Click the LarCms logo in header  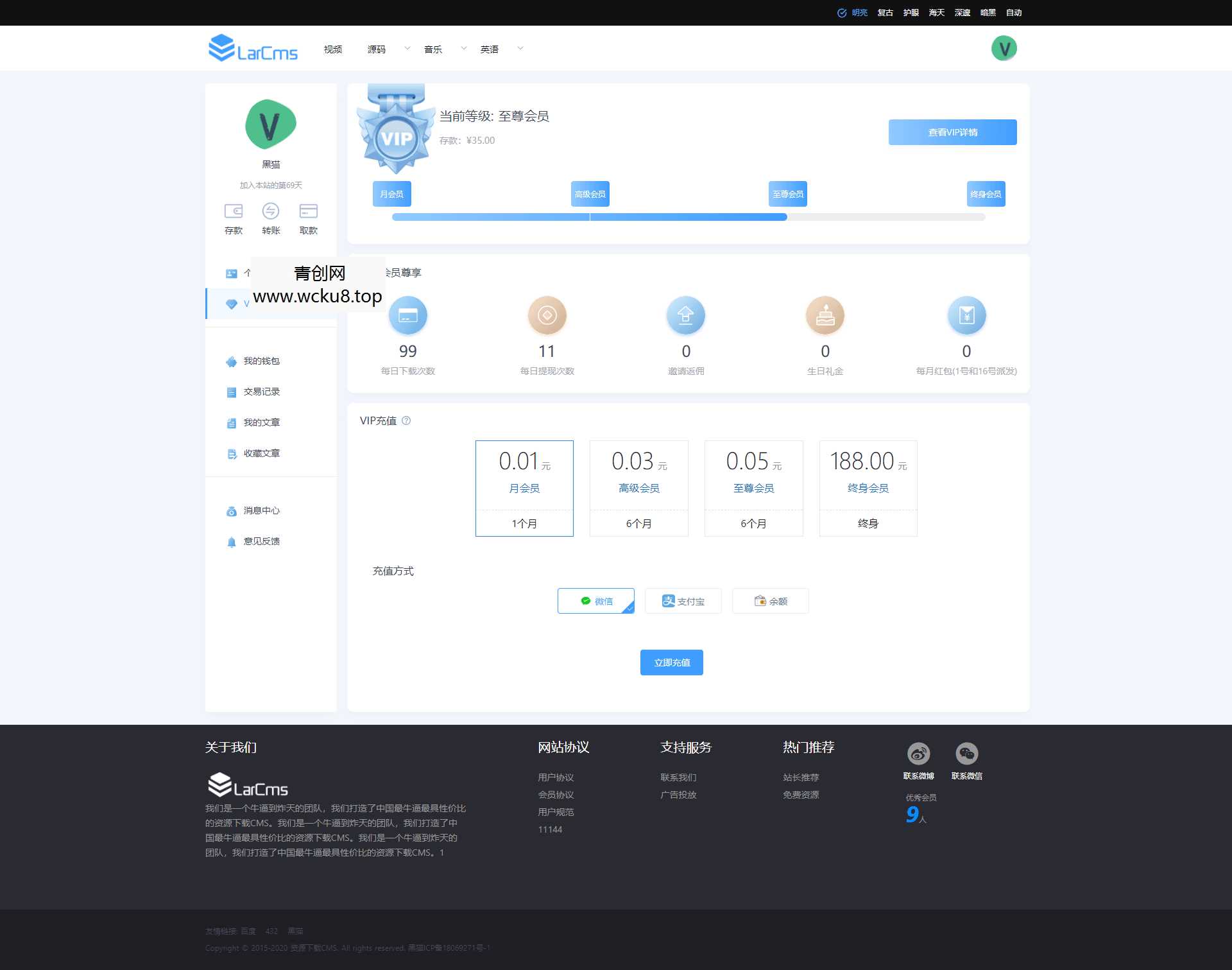coord(253,49)
